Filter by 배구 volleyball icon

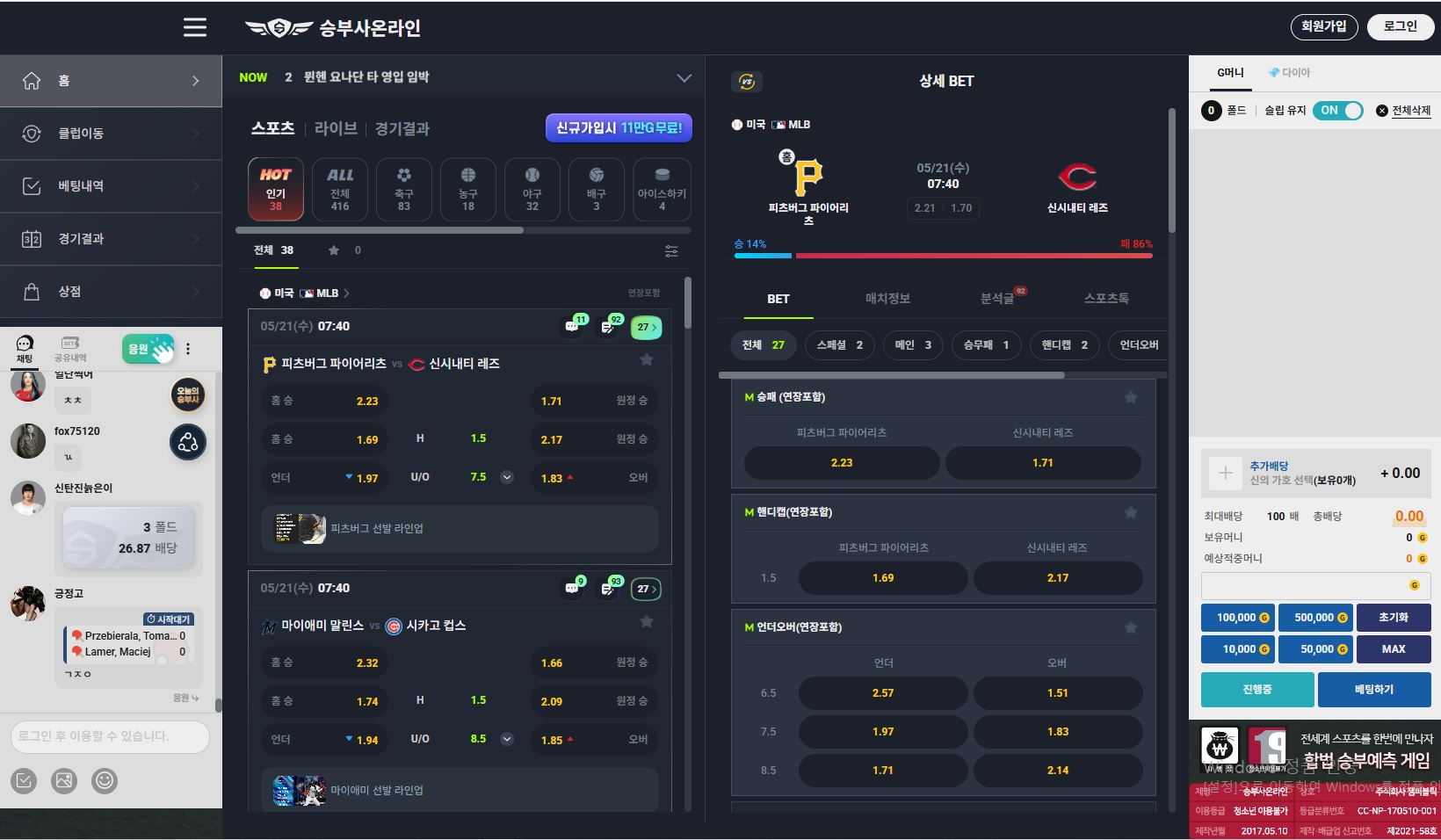pyautogui.click(x=597, y=189)
